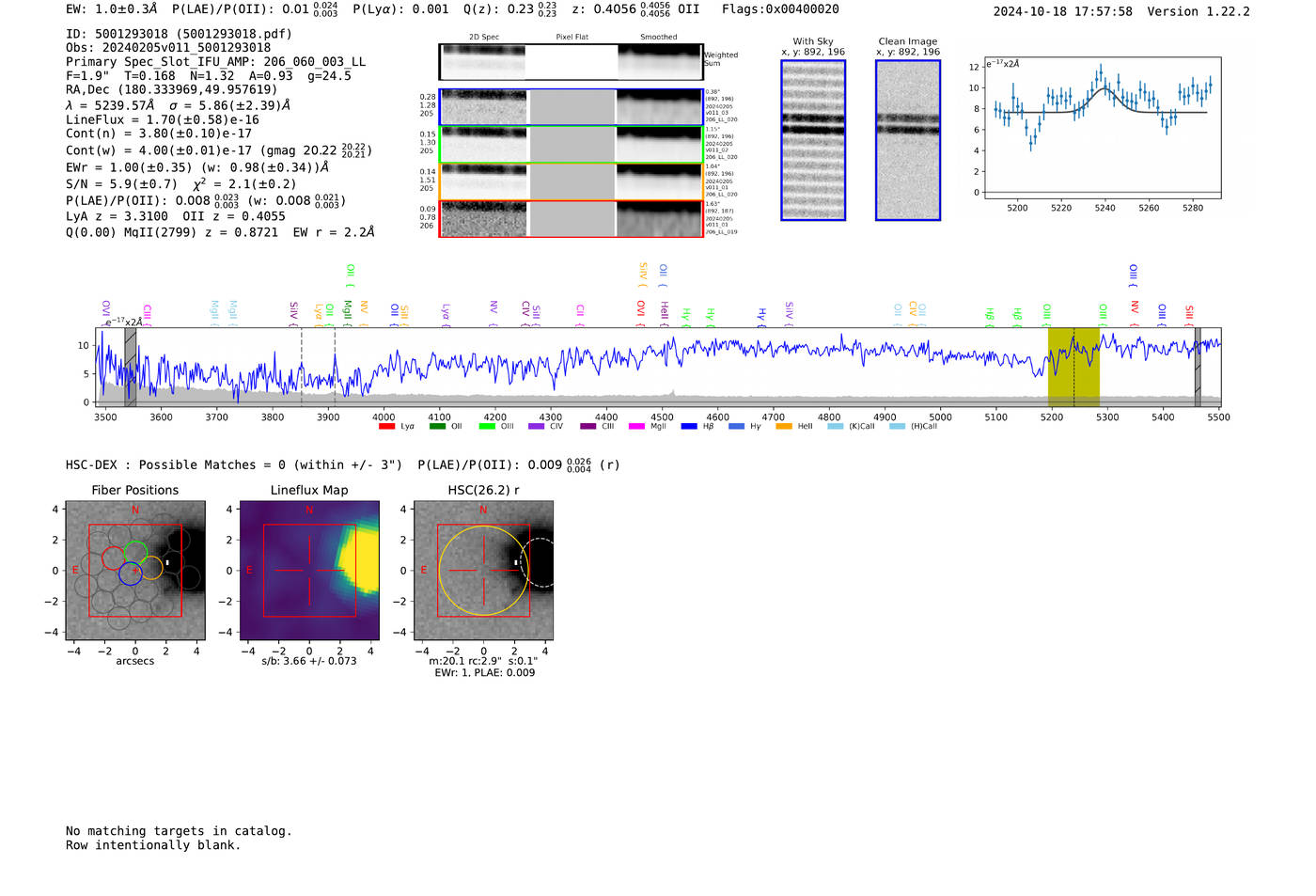Viewport: 1316px width, 896px height.
Task: Select the light blue (K)CaII legend swatch
Action: [836, 426]
